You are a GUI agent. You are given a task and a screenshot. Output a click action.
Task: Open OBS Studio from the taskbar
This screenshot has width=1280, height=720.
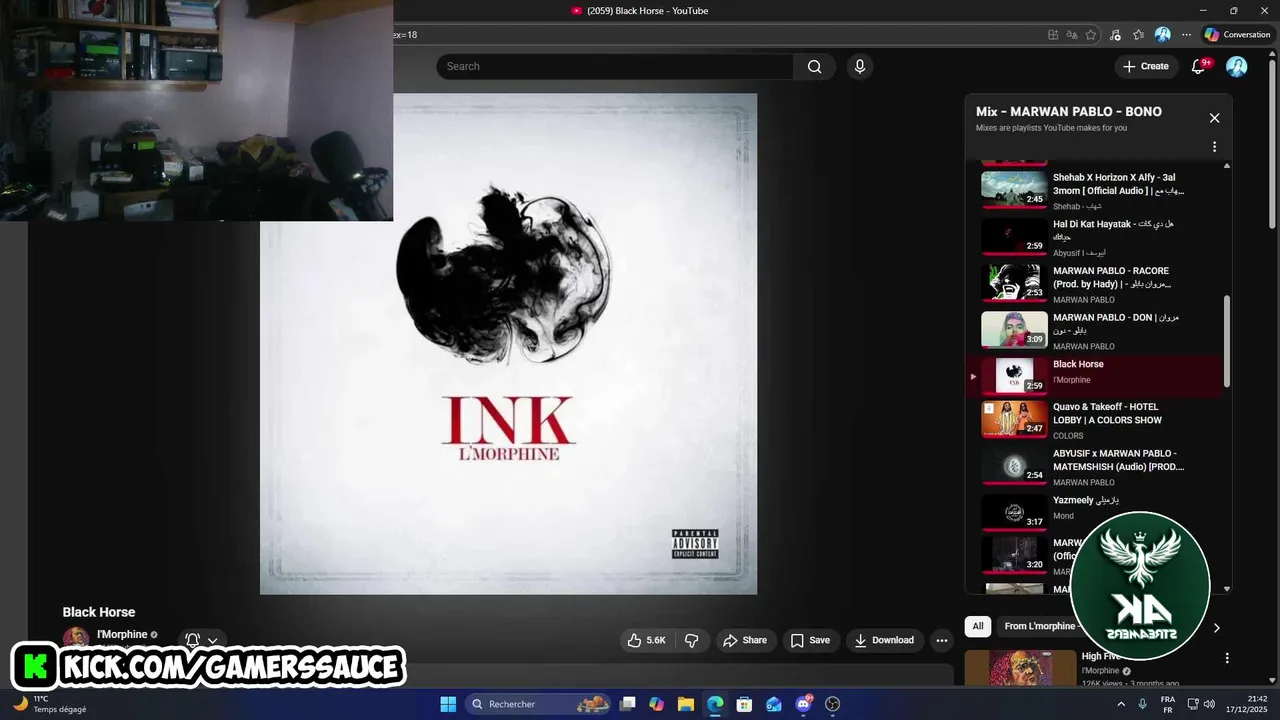coord(833,704)
